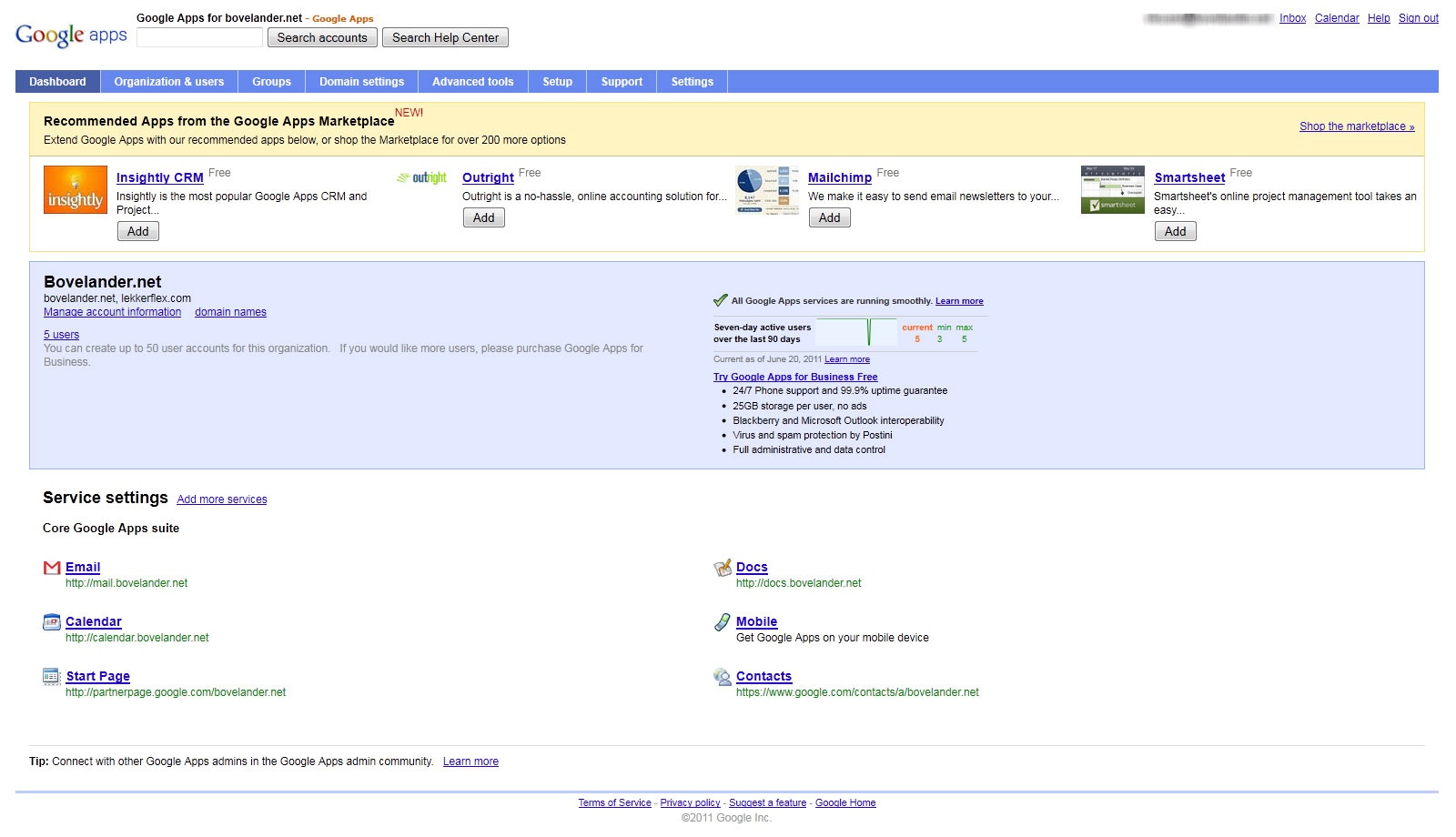
Task: Select the Setup tab
Action: (x=558, y=82)
